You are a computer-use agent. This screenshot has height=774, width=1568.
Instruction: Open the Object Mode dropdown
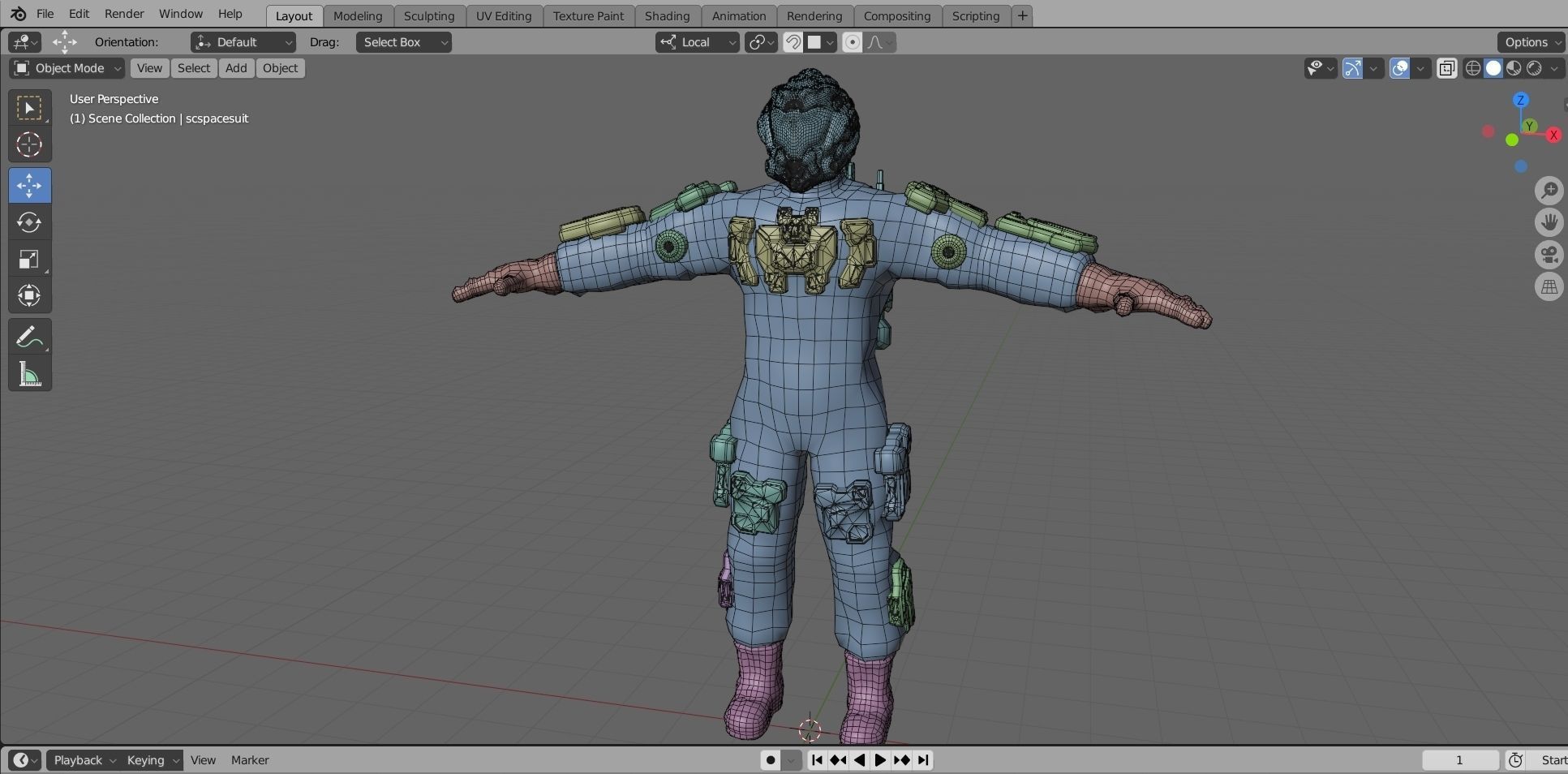pyautogui.click(x=65, y=68)
